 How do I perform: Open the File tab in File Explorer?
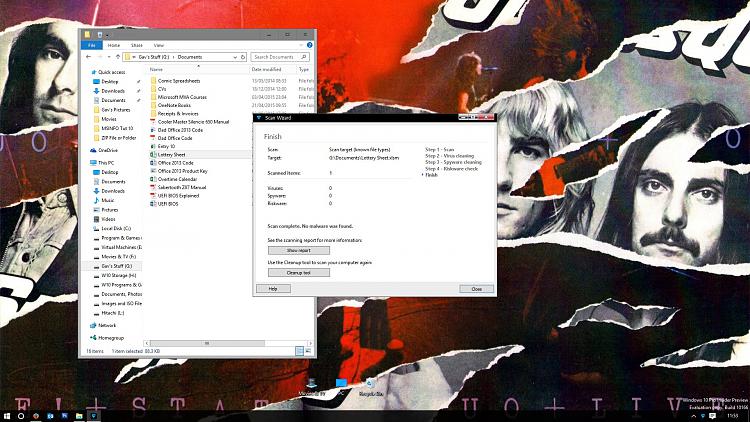92,45
